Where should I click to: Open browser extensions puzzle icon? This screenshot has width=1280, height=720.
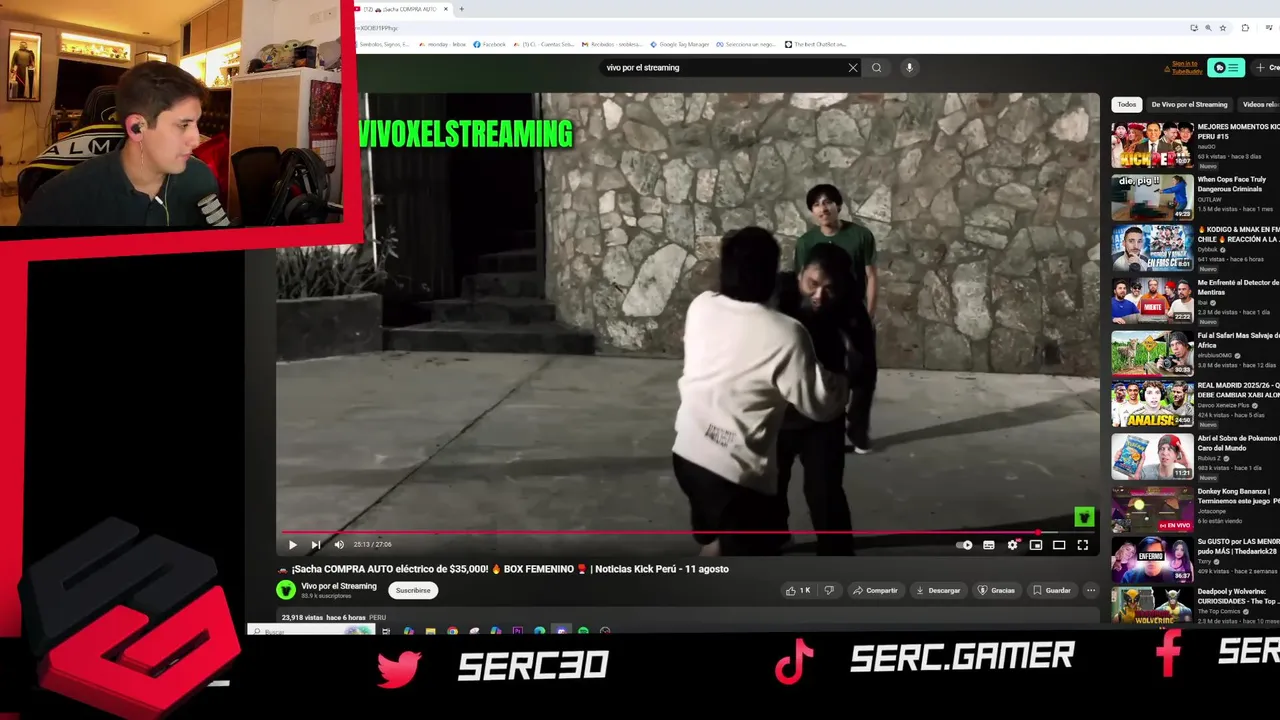click(x=1245, y=28)
